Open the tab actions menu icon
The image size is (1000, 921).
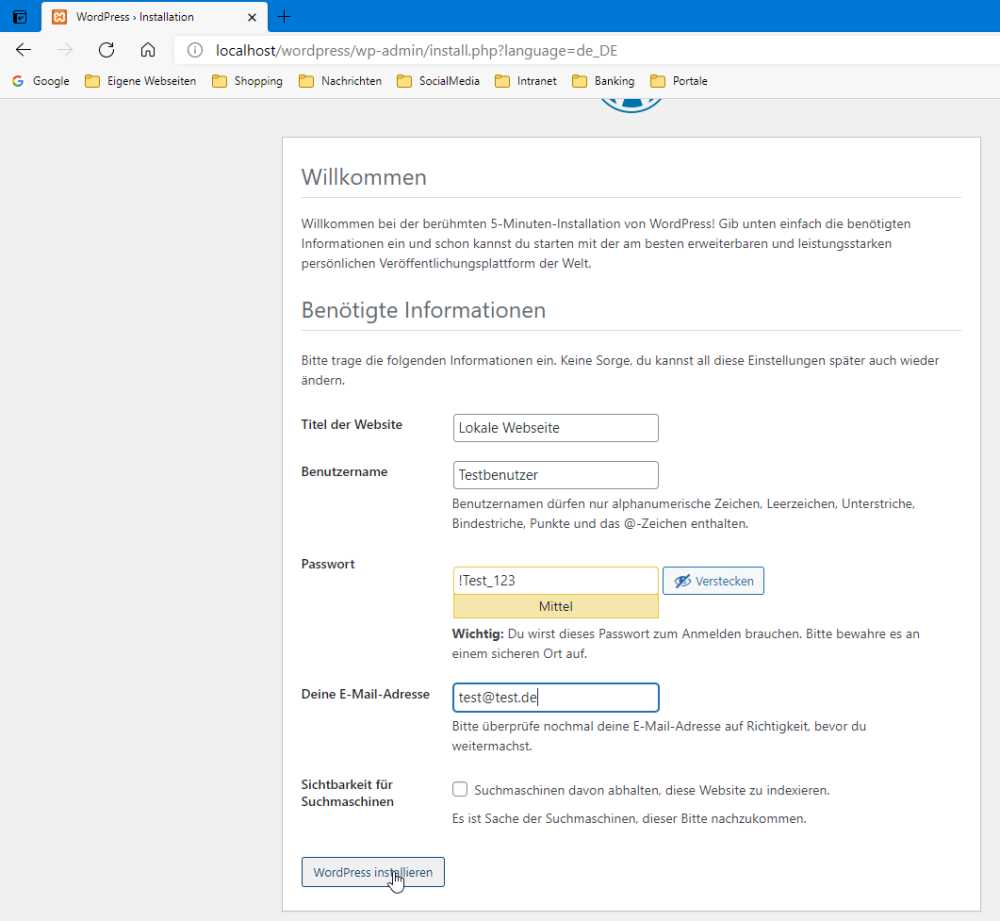(20, 17)
